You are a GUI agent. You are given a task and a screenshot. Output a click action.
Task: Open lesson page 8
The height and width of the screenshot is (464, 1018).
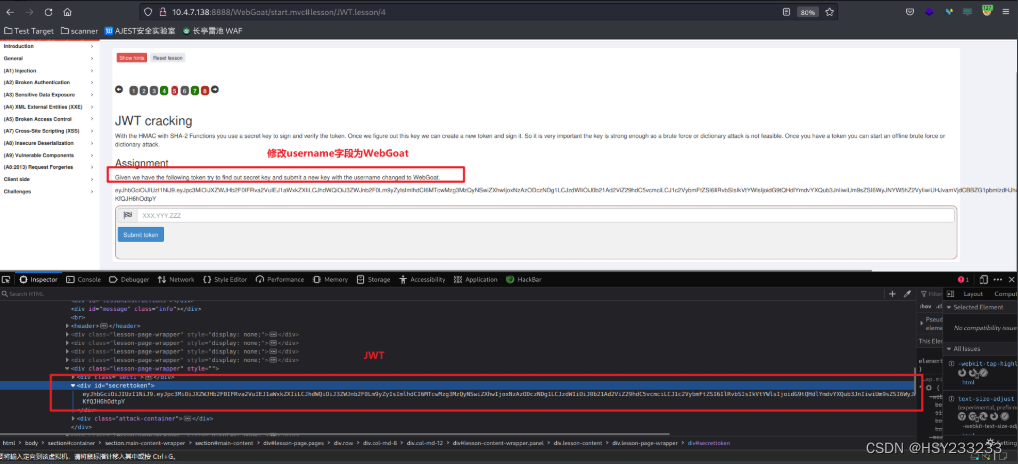(205, 90)
